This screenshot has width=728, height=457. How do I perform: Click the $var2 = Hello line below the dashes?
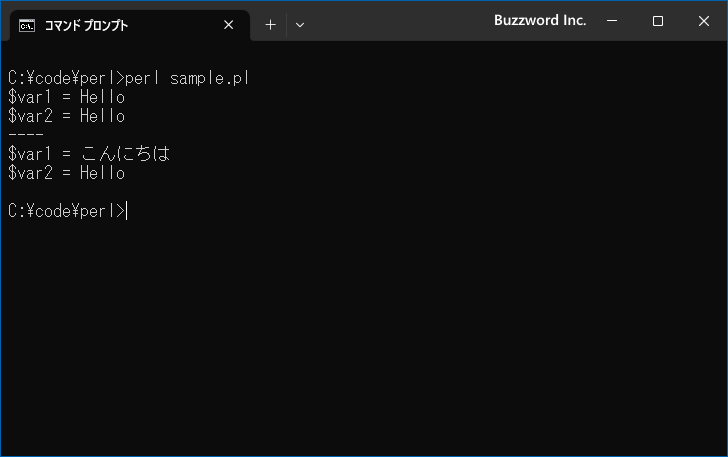point(66,173)
